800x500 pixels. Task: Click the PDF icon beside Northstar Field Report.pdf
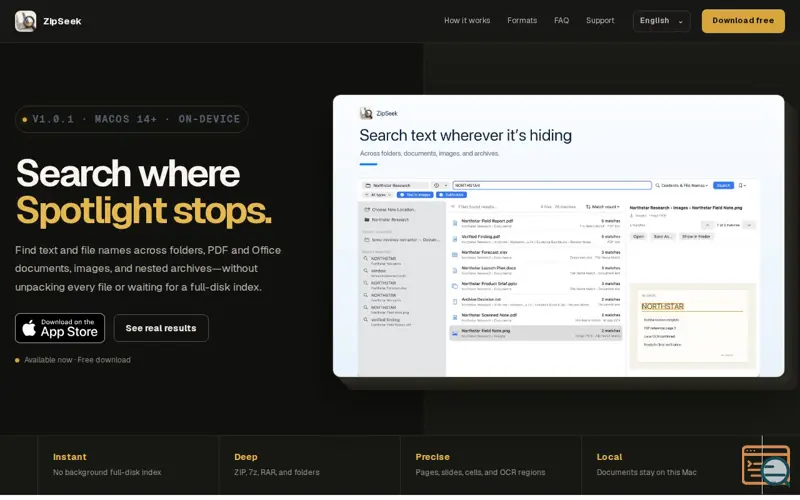click(455, 223)
